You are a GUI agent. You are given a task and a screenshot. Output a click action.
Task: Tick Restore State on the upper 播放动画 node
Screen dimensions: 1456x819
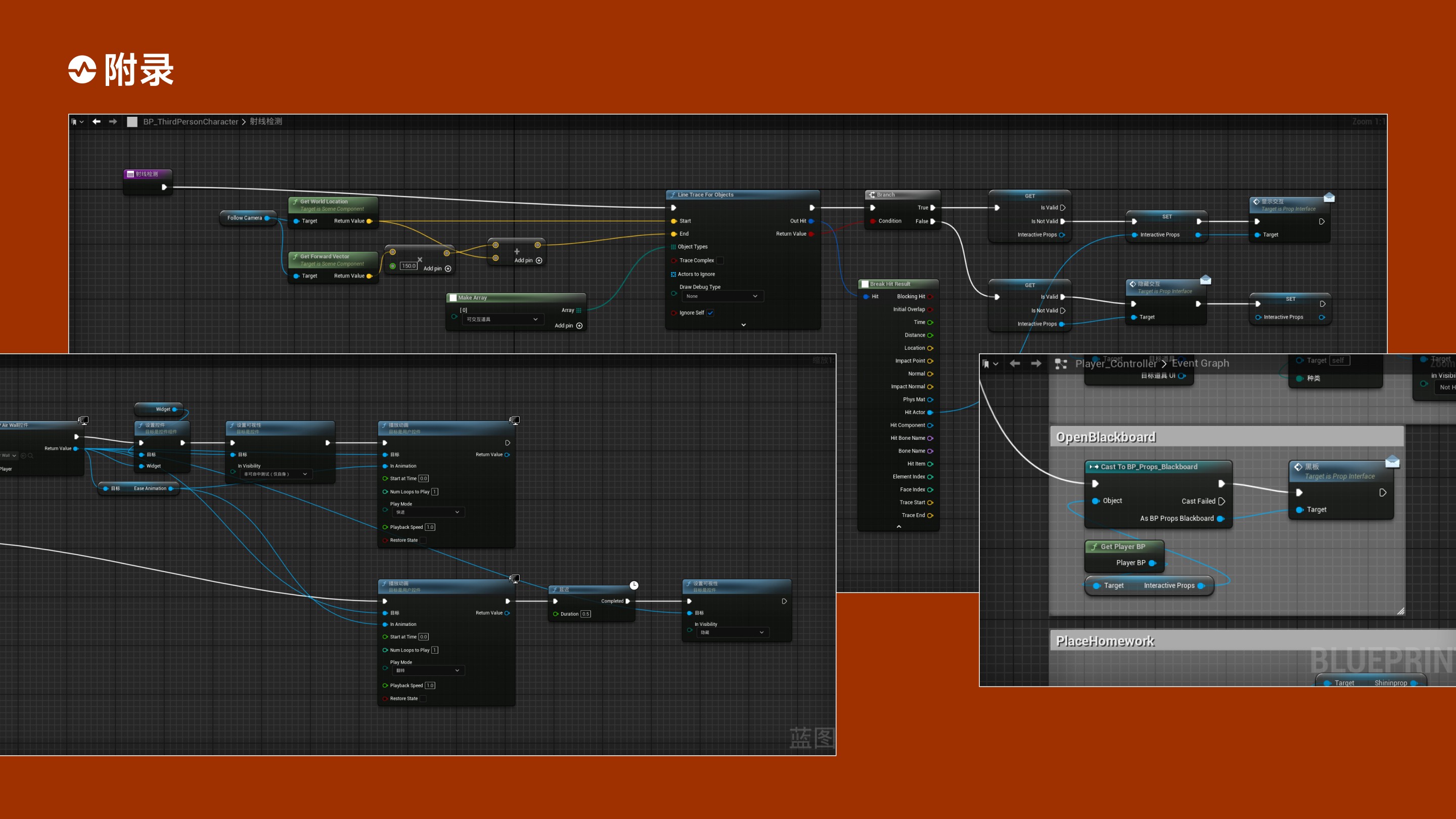coord(423,540)
